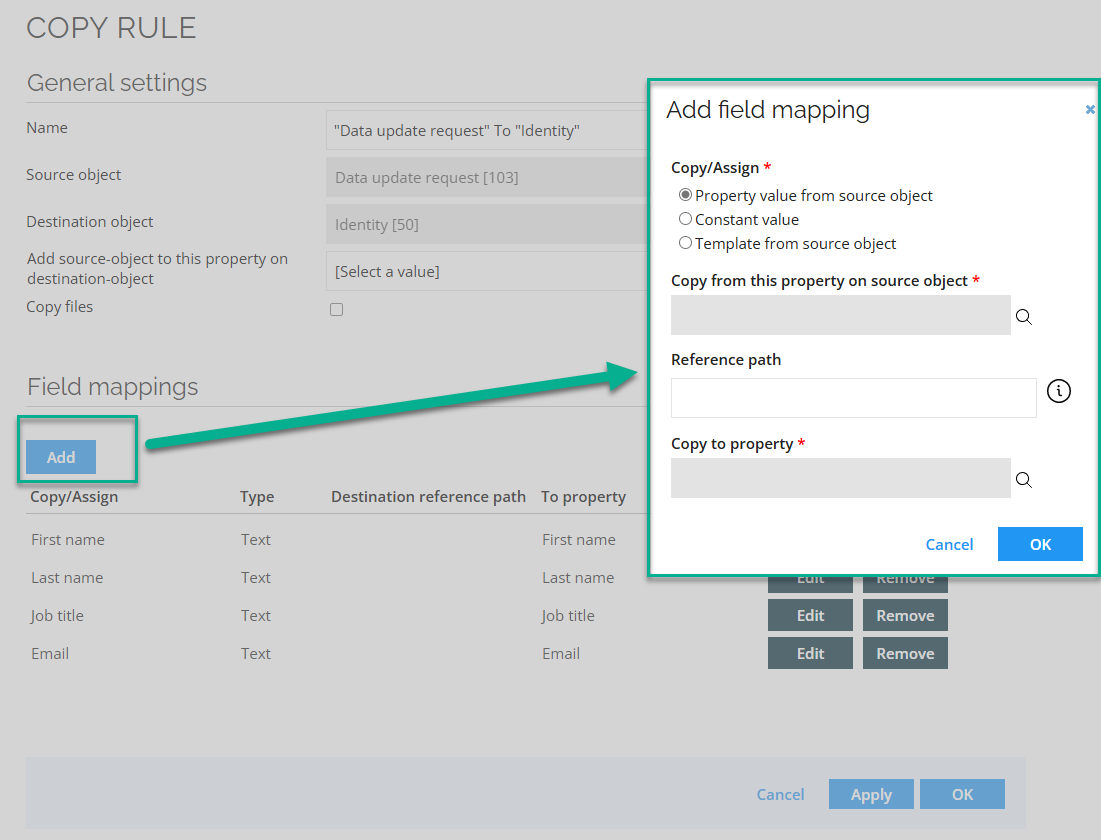Select Email in Copy/Assign column
Image resolution: width=1101 pixels, height=840 pixels.
[x=50, y=653]
